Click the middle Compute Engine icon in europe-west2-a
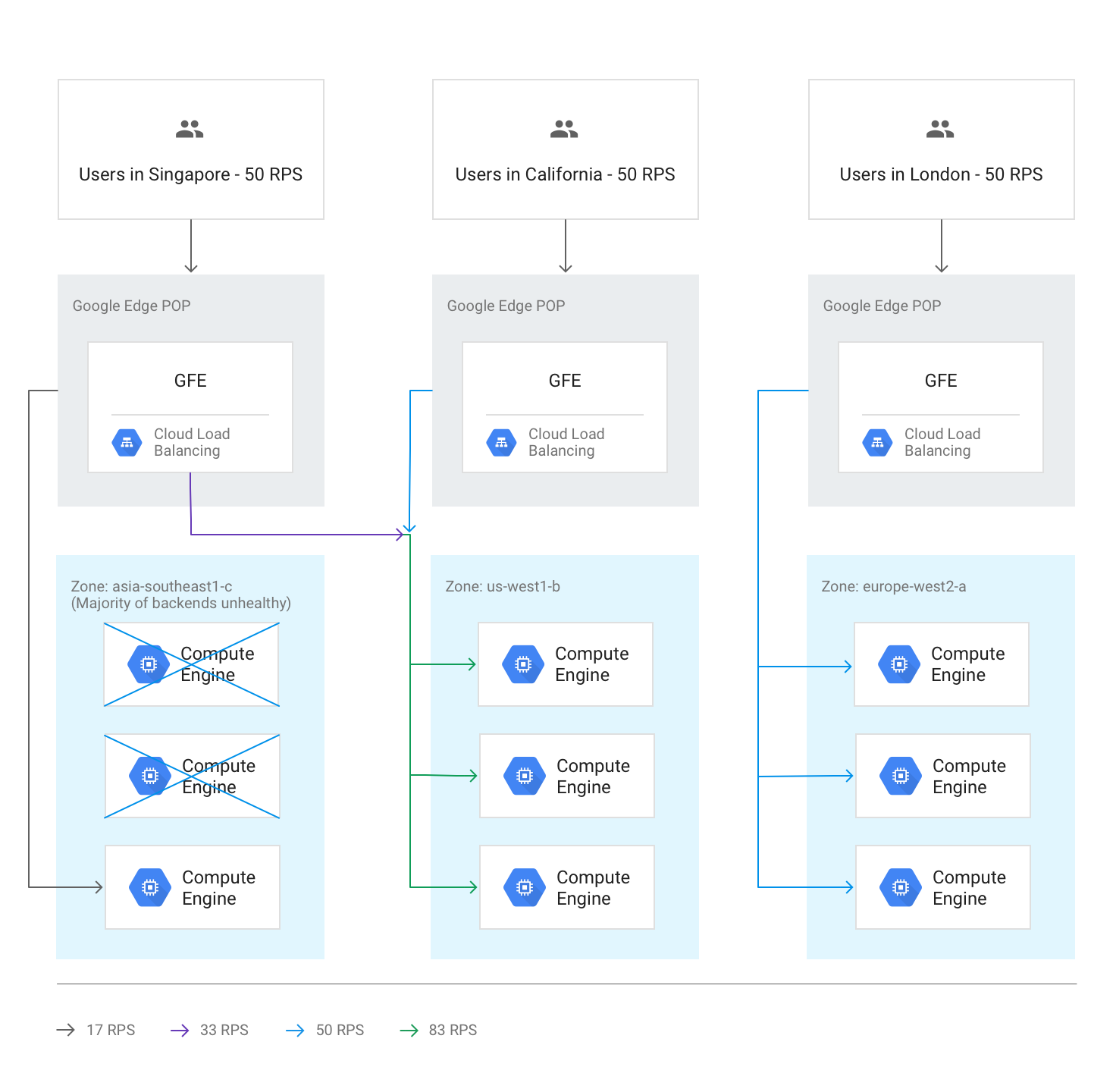The height and width of the screenshot is (1092, 1116). 900,775
